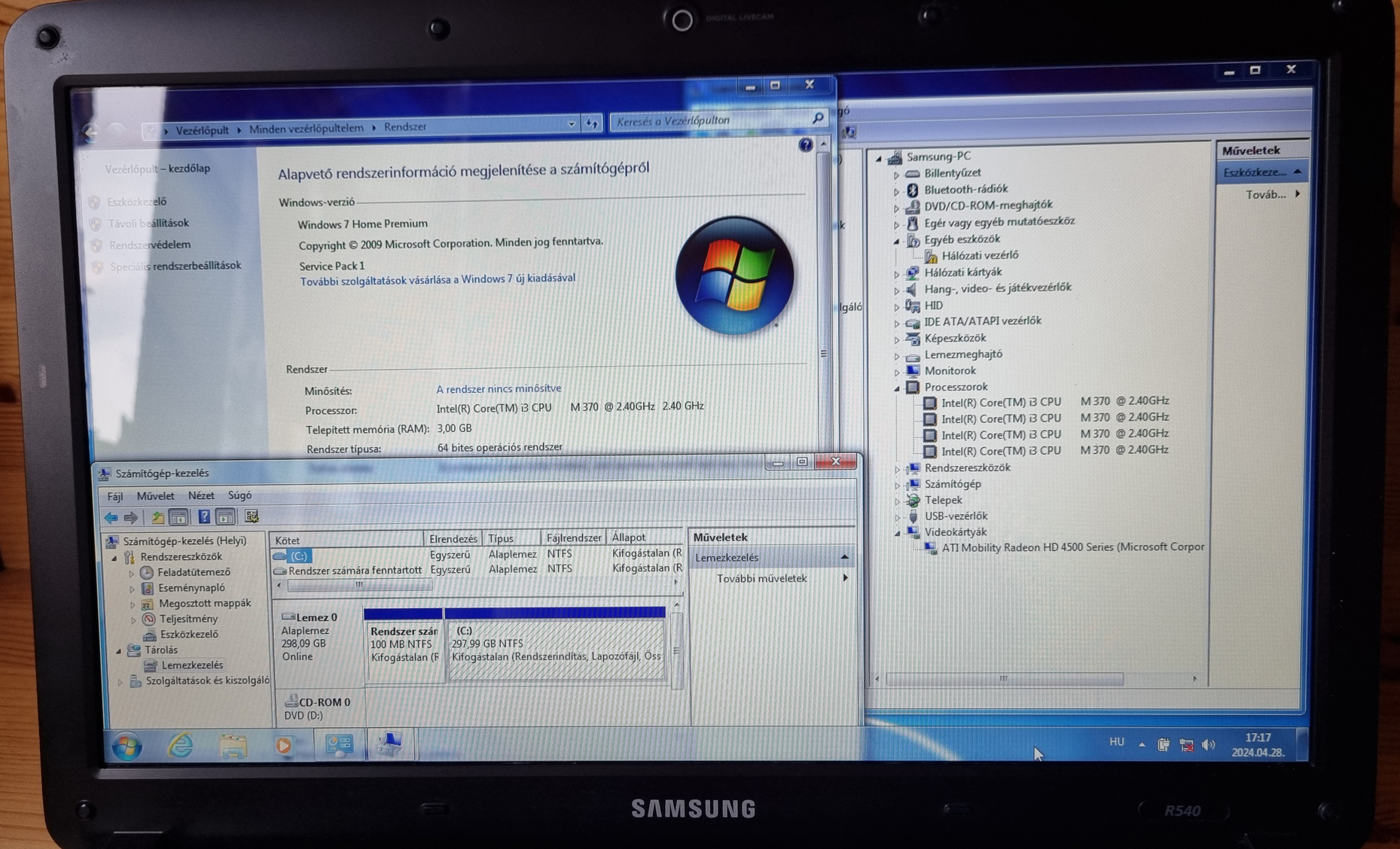This screenshot has height=849, width=1400.
Task: Click the Monitorok icon in the device tree
Action: (913, 371)
